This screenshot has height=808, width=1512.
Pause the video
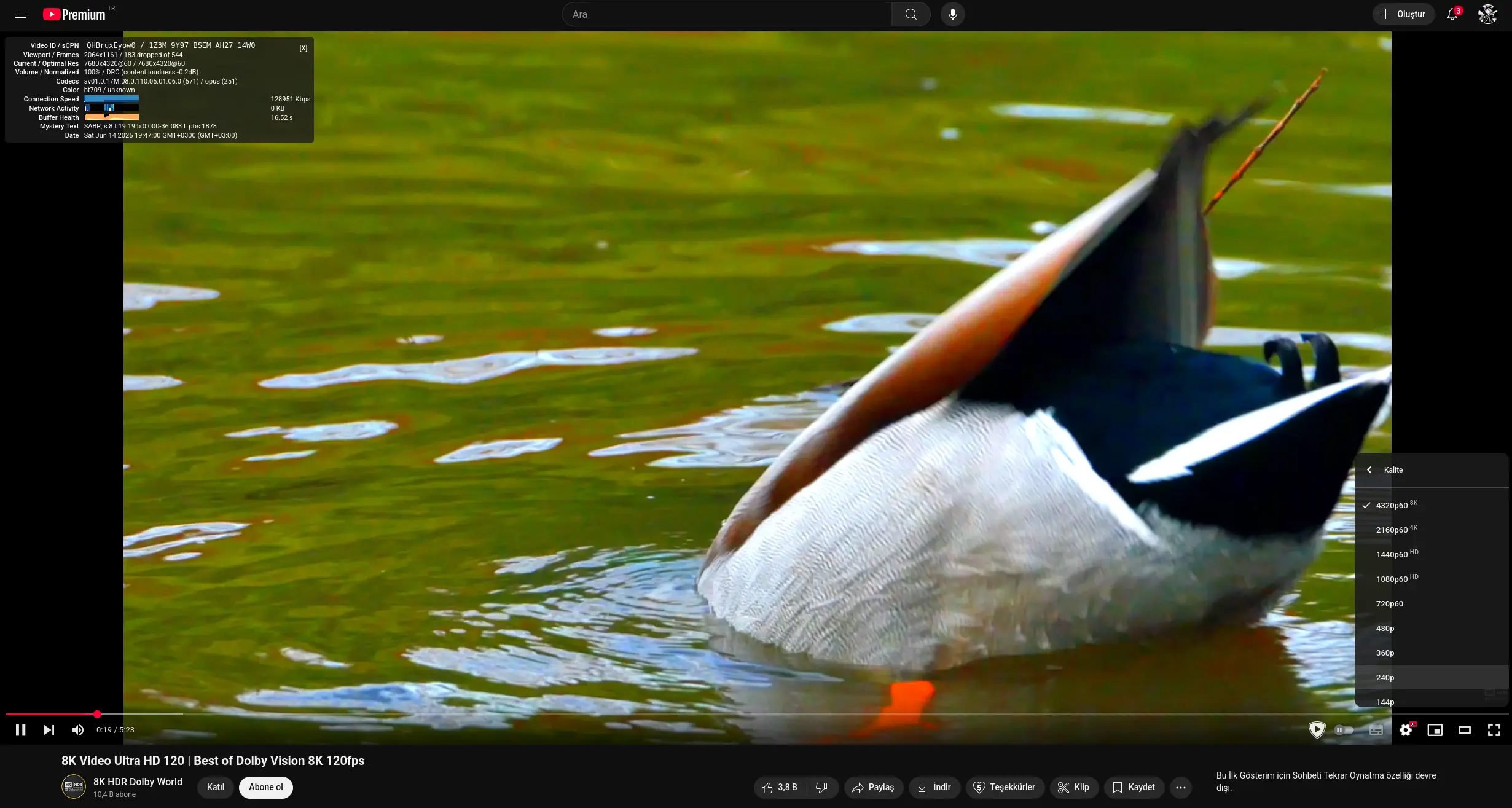pyautogui.click(x=21, y=730)
